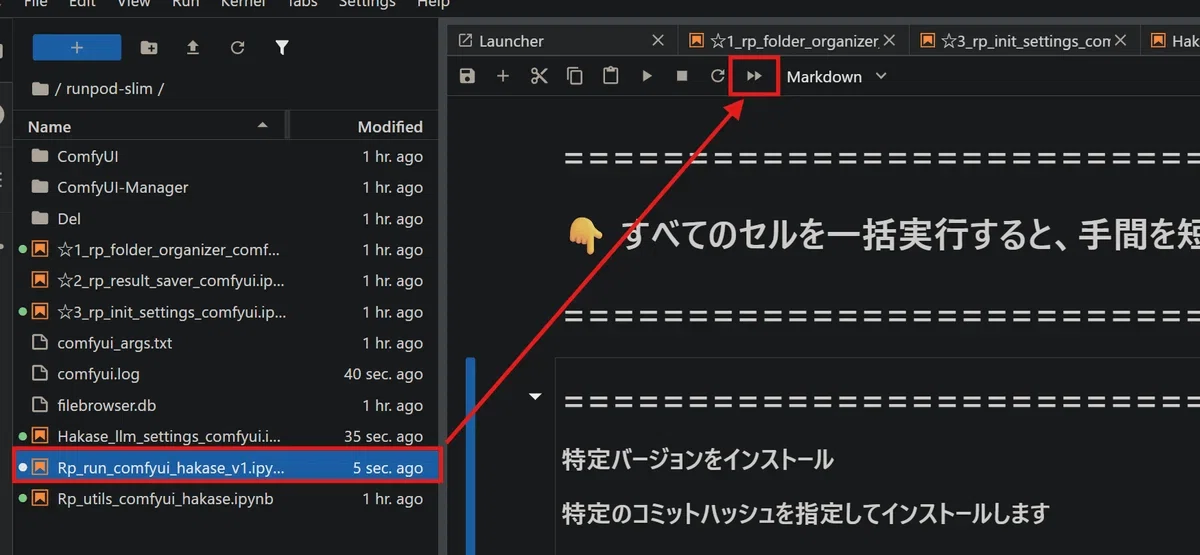Screen dimensions: 1200x555
Task: Click the upload files icon
Action: click(x=193, y=47)
